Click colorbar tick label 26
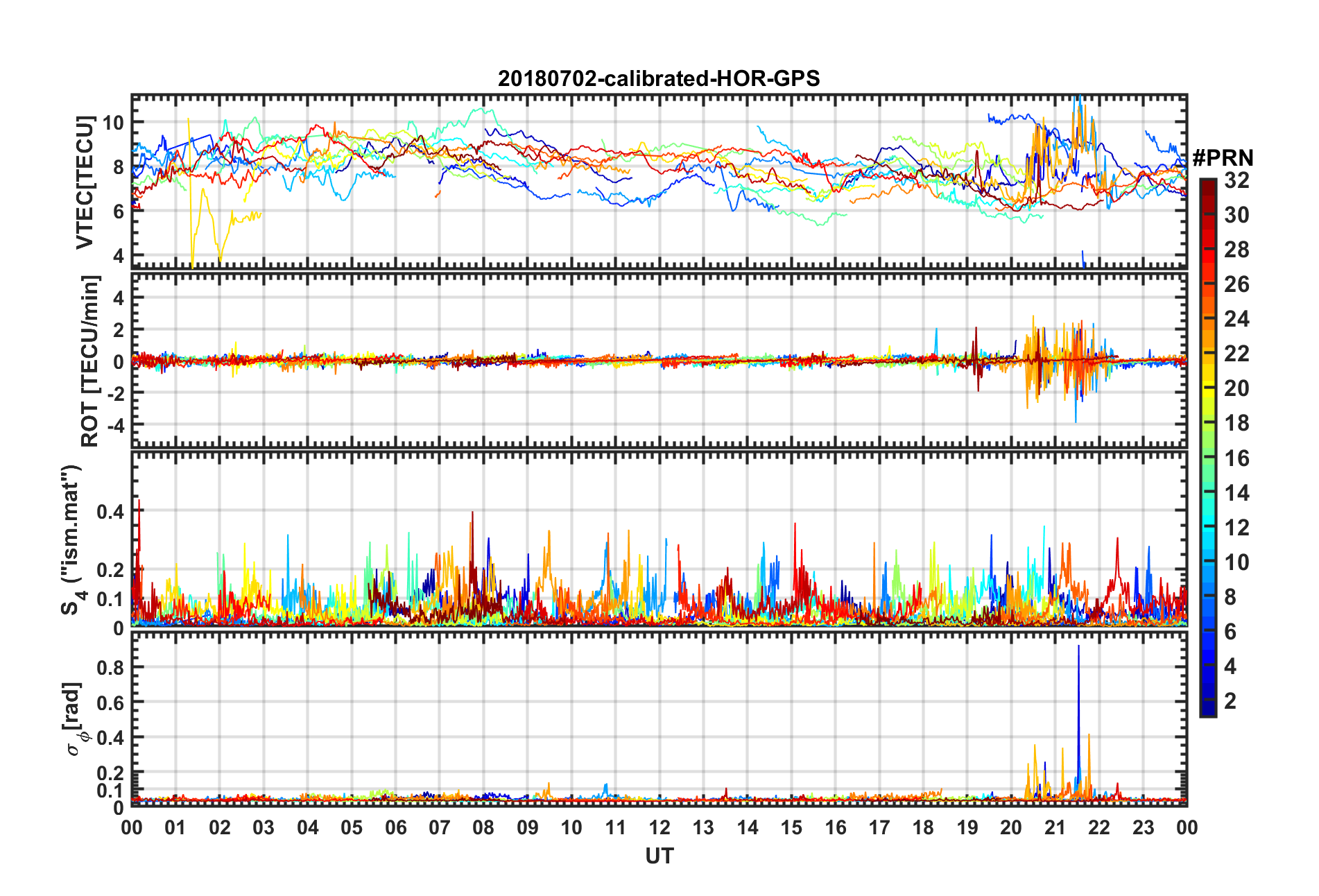This screenshot has width=1319, height=896. (x=1236, y=284)
